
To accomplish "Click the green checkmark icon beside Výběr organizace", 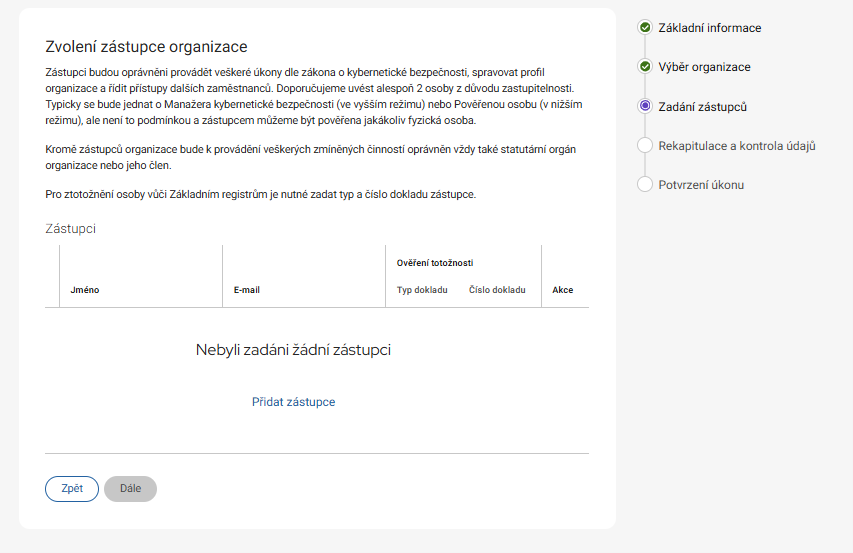I will tap(644, 67).
